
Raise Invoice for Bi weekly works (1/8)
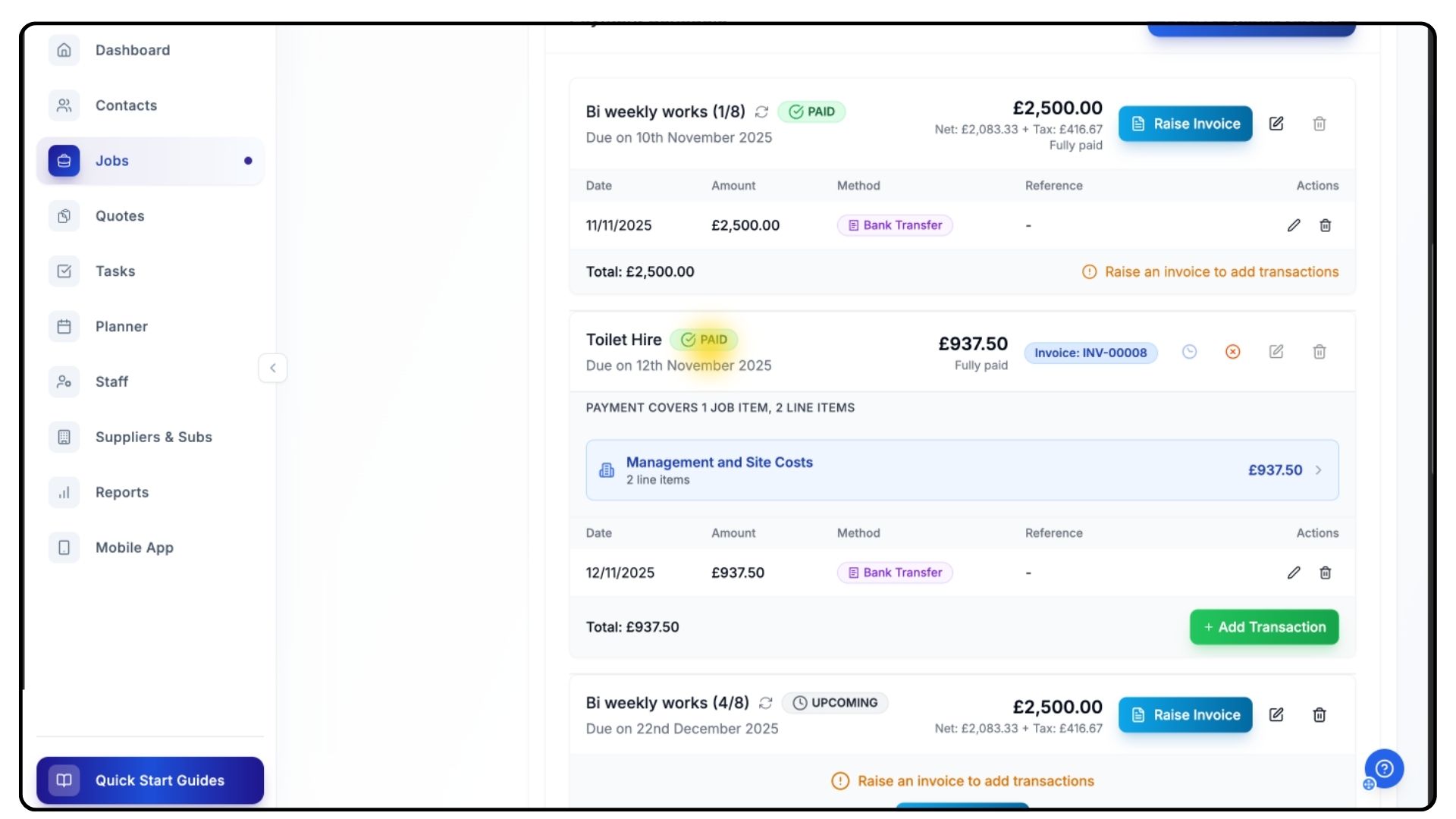[x=1185, y=124]
